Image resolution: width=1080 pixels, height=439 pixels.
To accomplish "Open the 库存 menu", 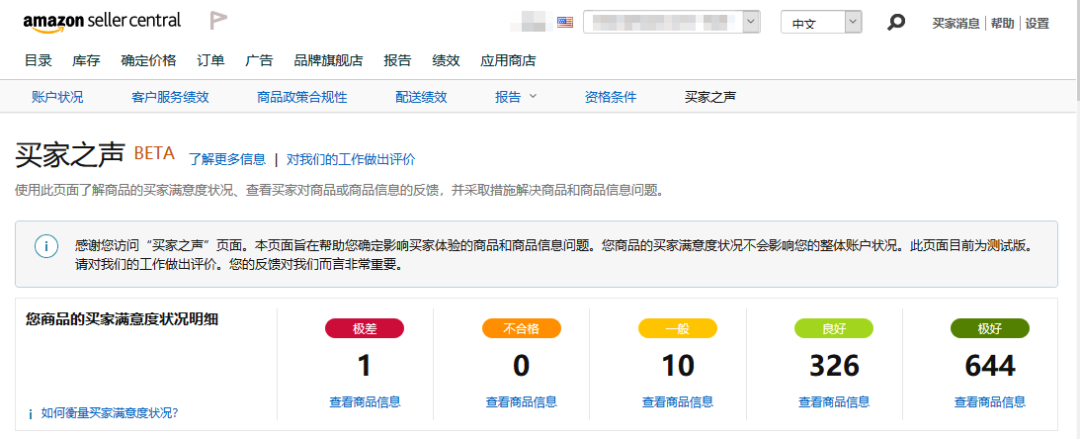I will click(x=86, y=60).
